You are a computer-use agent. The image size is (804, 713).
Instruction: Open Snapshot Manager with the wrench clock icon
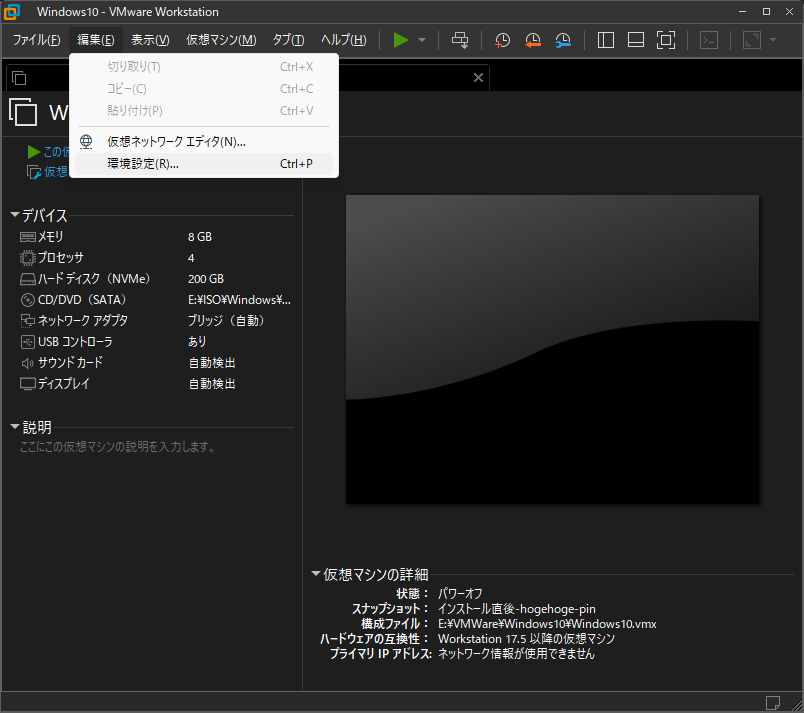click(x=563, y=40)
